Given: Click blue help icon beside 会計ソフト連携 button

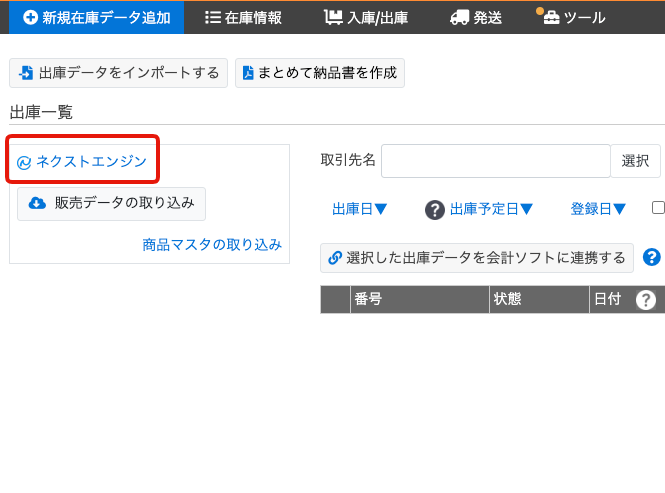Looking at the screenshot, I should (x=652, y=257).
